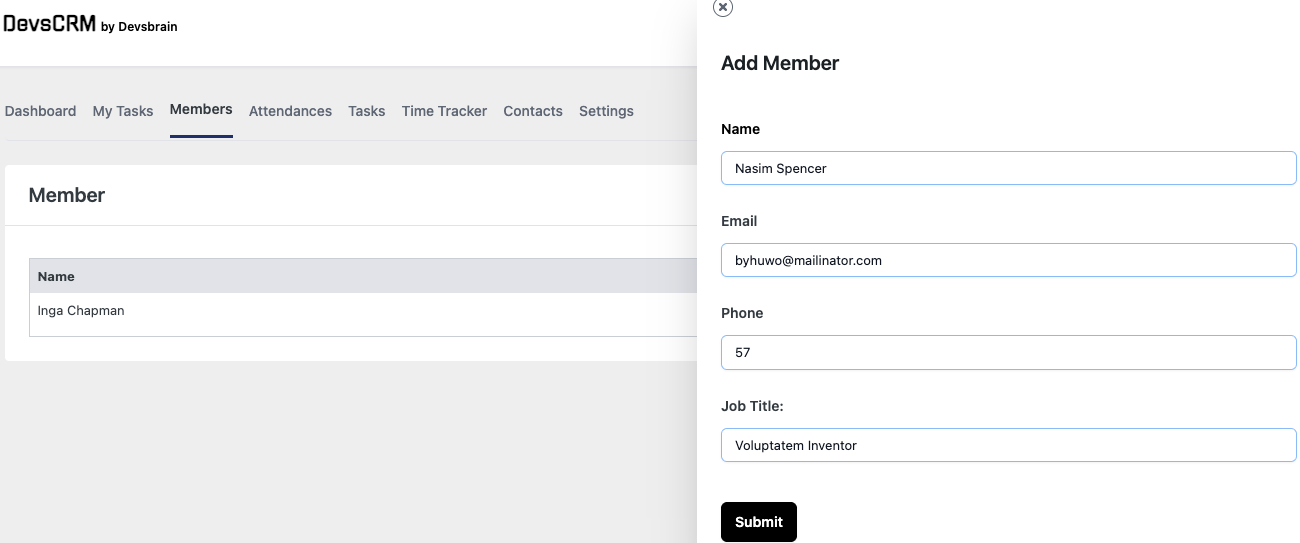Focus the Job Title input field
Viewport: 1300px width, 543px height.
point(1009,445)
